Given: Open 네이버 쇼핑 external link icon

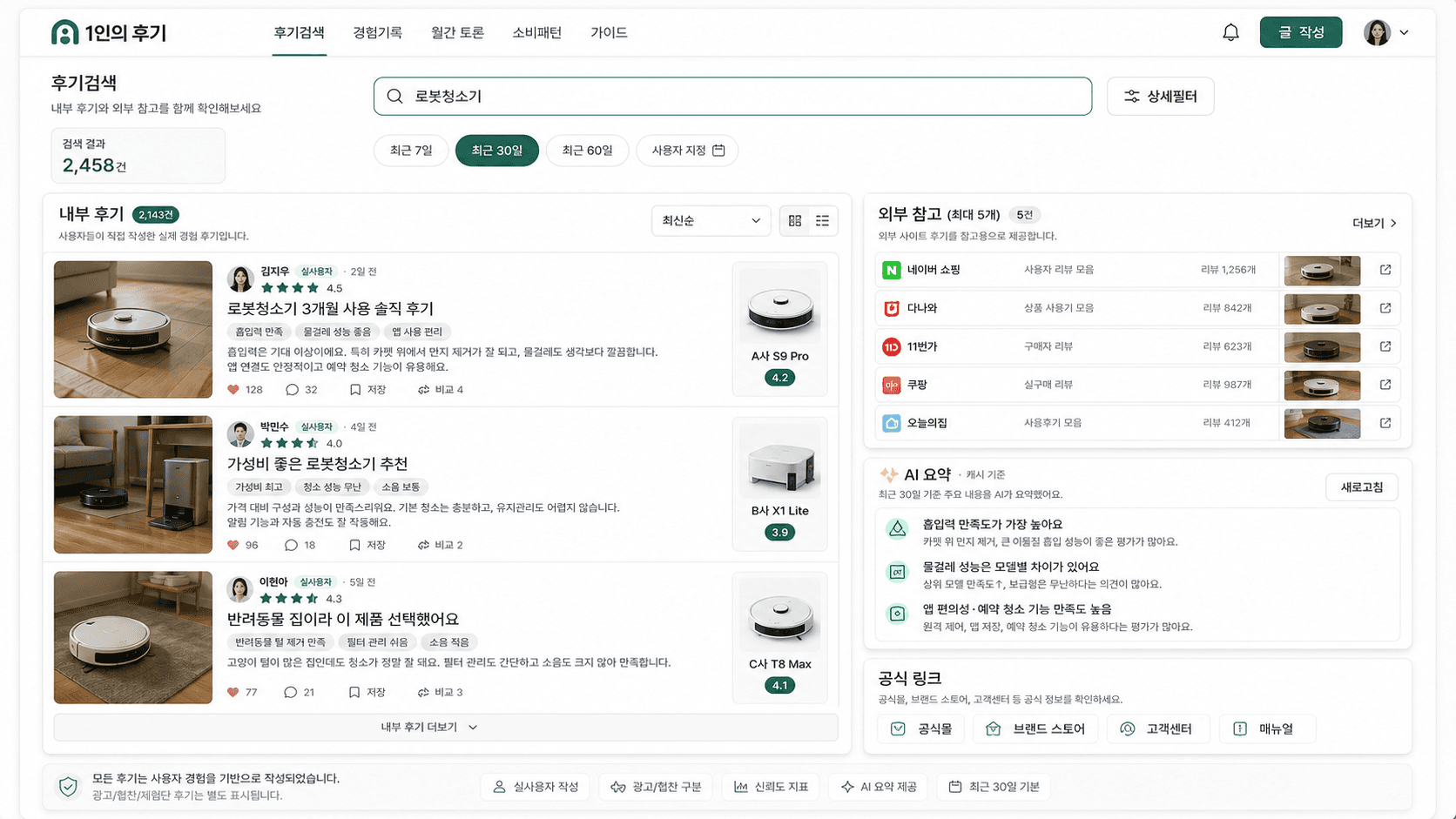Looking at the screenshot, I should pos(1385,270).
